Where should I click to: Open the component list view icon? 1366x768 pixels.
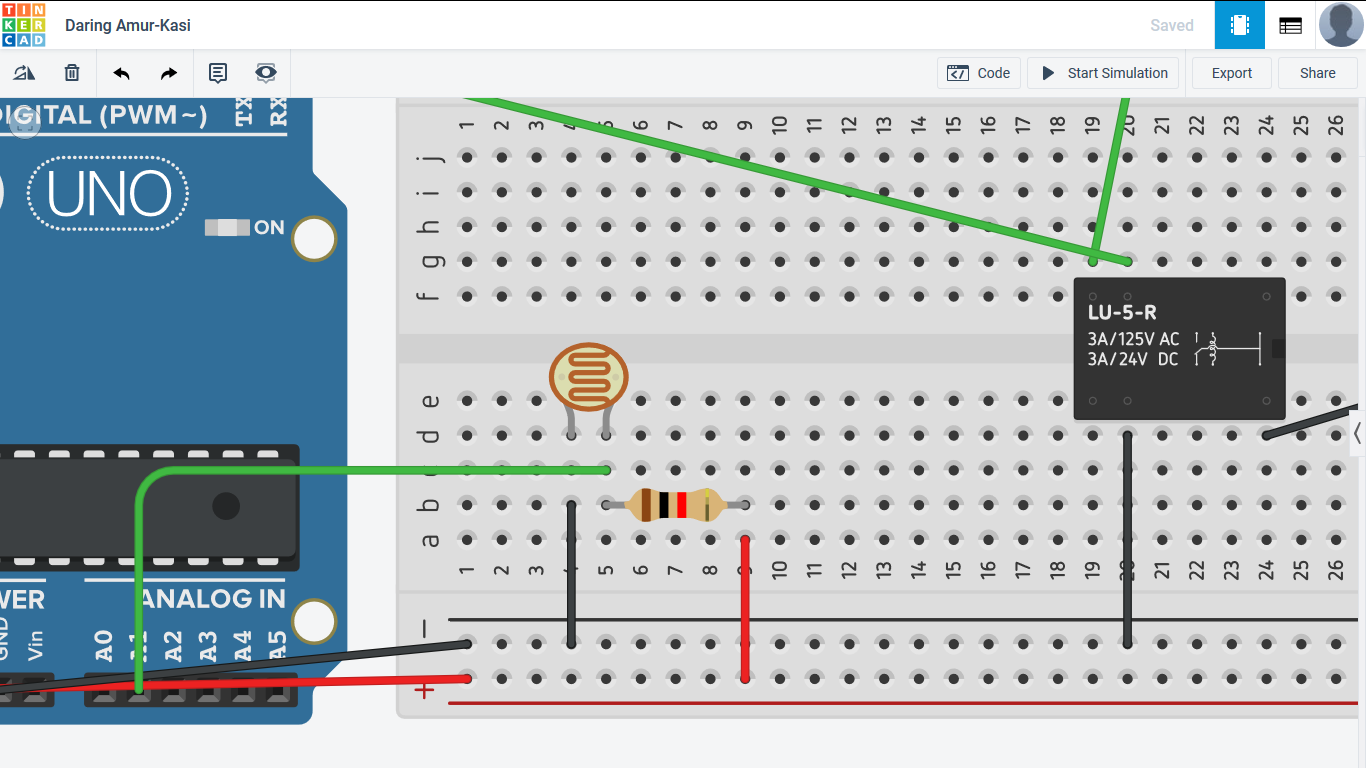tap(1291, 25)
